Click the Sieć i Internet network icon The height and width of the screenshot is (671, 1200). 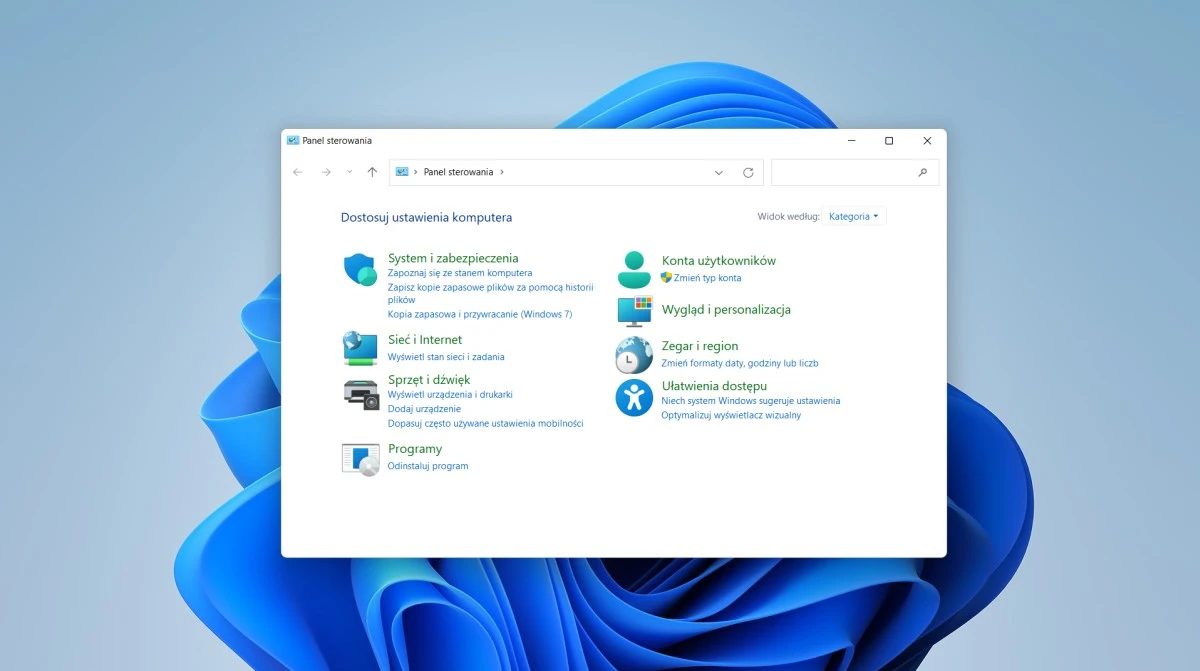tap(360, 347)
